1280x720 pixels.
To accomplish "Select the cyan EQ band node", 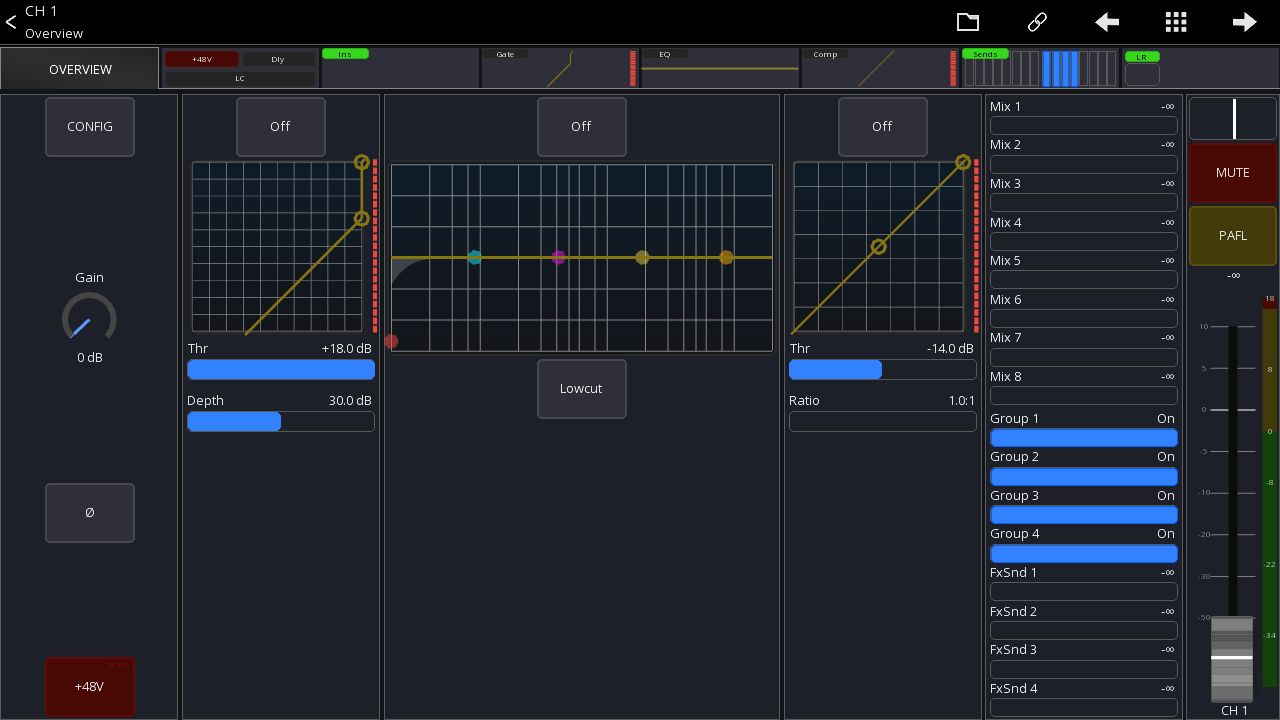I will click(475, 257).
